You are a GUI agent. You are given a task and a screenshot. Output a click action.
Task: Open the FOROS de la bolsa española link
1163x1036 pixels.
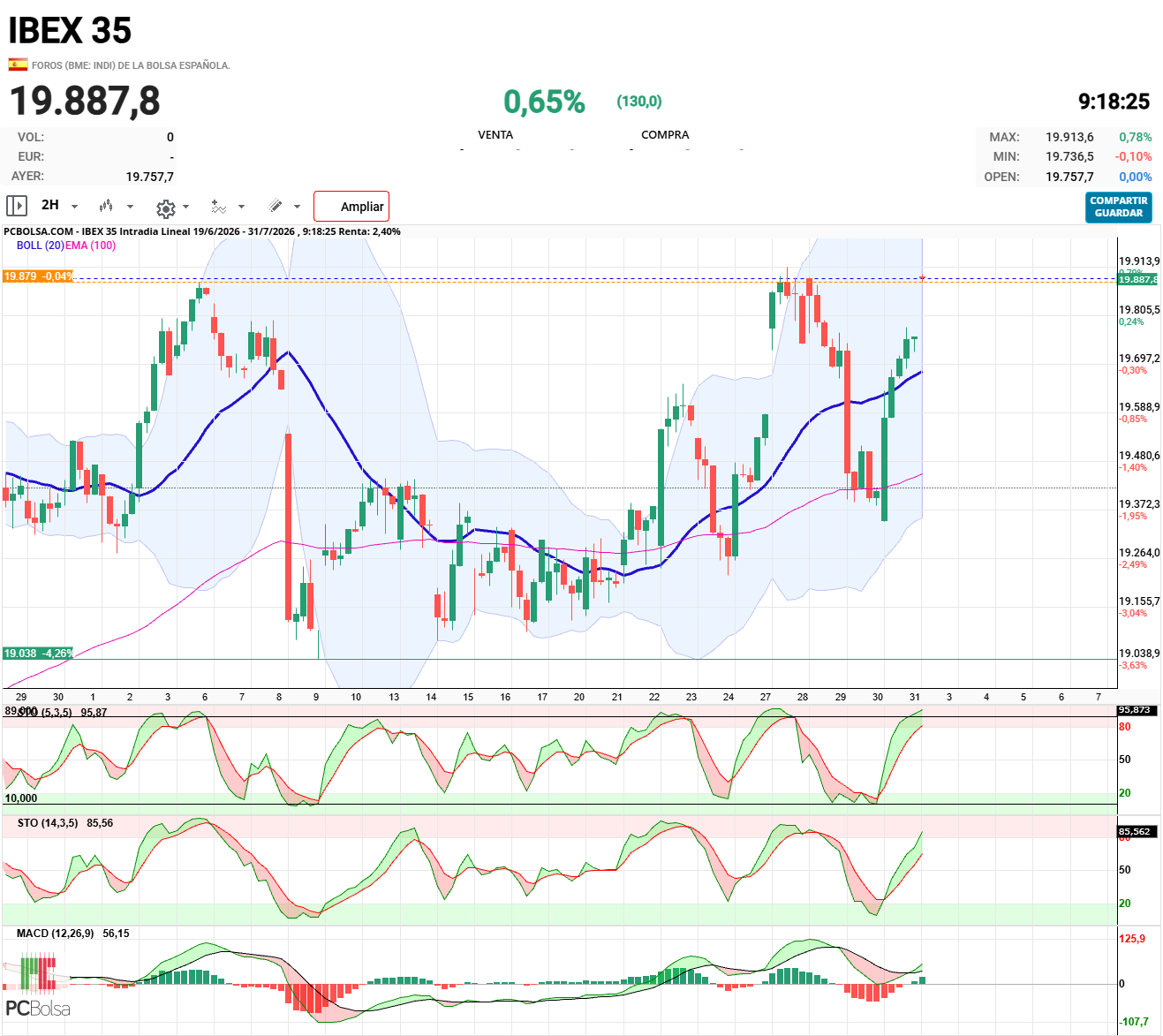click(x=131, y=65)
